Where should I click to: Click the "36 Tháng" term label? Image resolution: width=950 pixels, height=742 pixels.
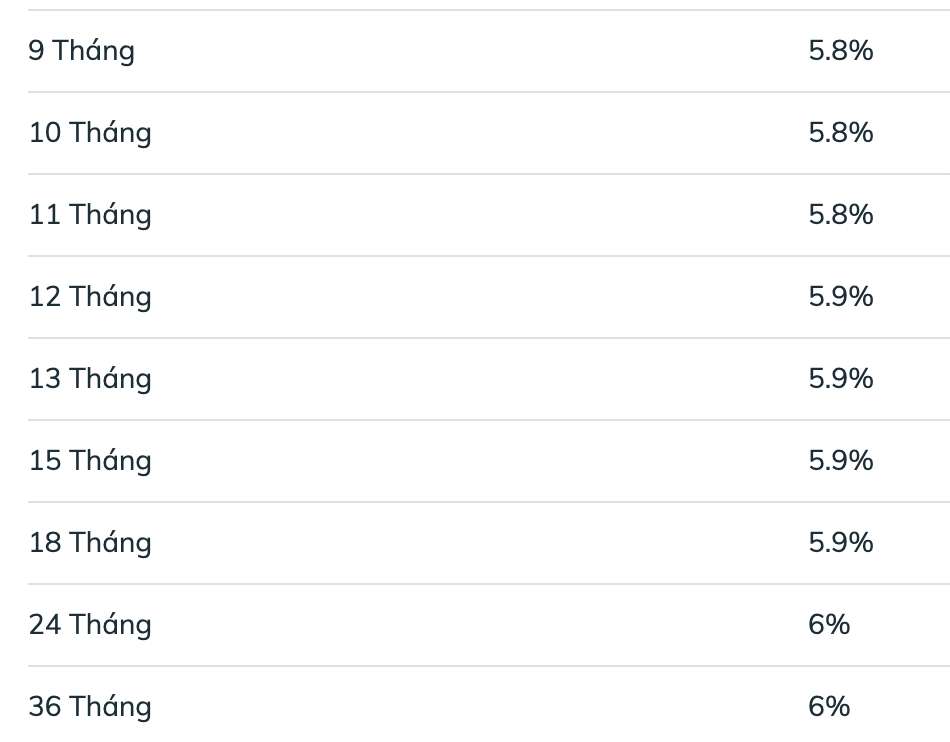point(90,707)
